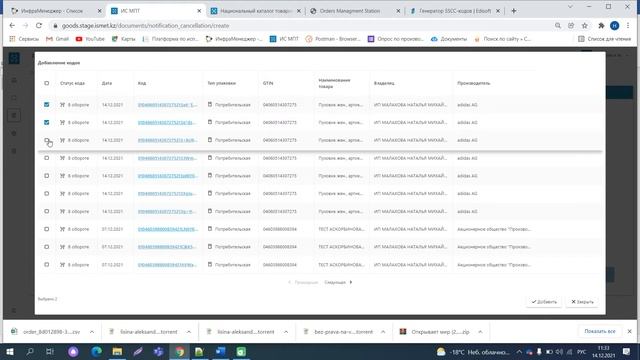This screenshot has width=640, height=360.
Task: Open the Gmail bookmark
Action: [58, 39]
